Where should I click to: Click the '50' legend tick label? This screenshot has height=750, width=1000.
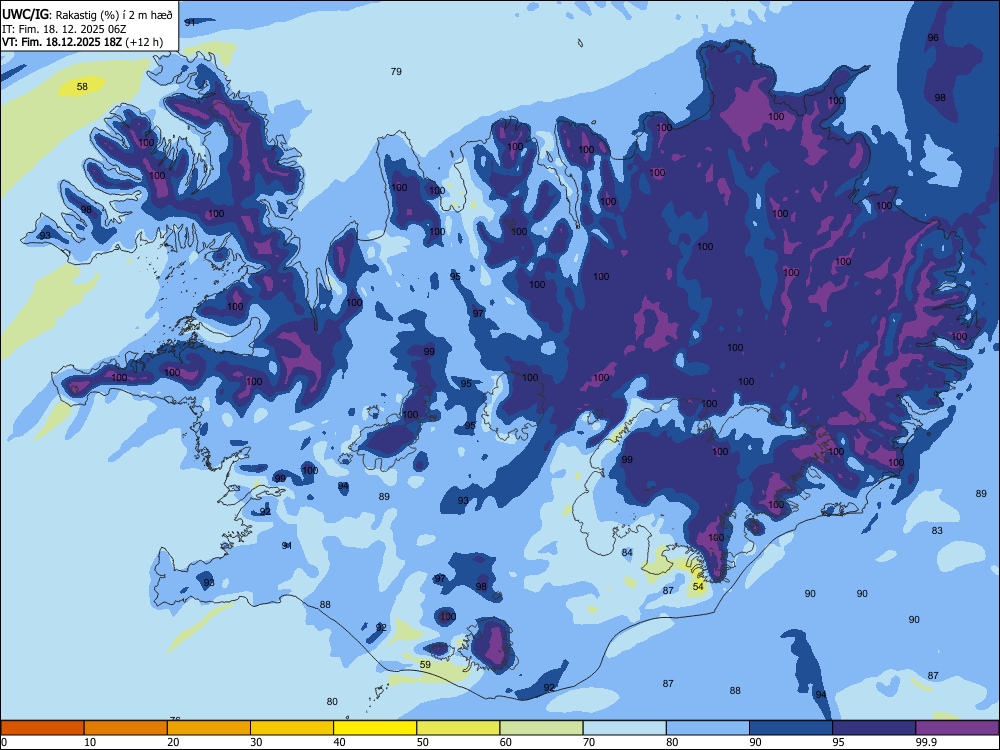click(423, 742)
